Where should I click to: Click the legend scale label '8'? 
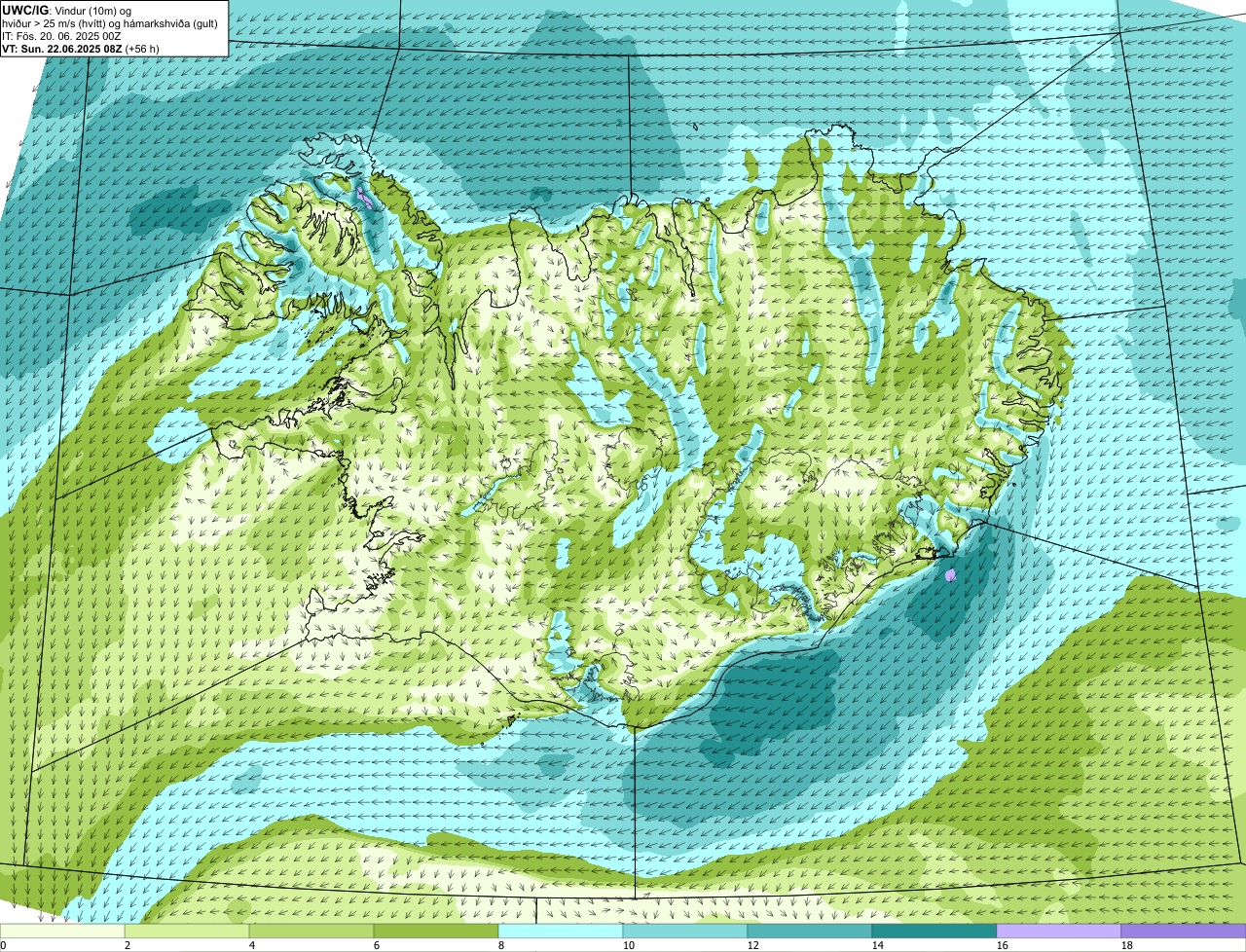(501, 945)
